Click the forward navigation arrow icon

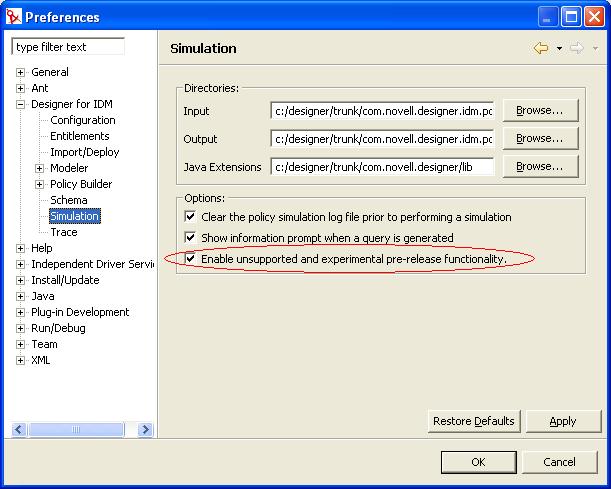(577, 48)
